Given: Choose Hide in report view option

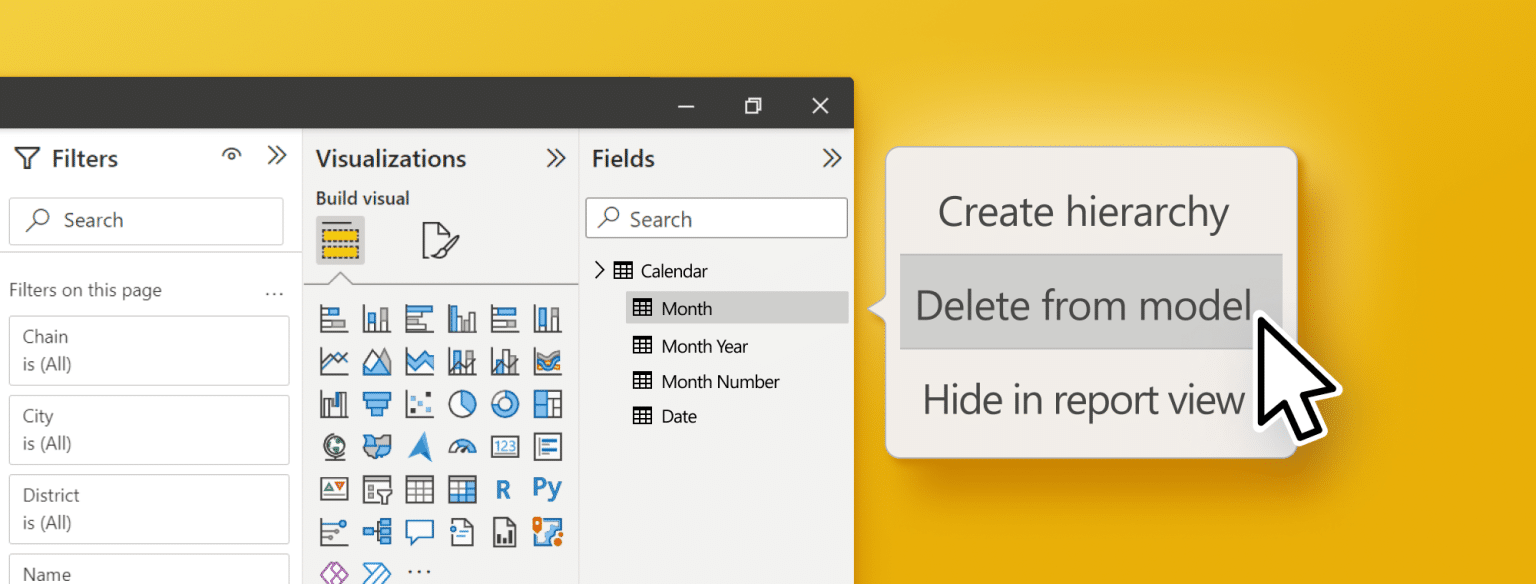Looking at the screenshot, I should click(1083, 399).
